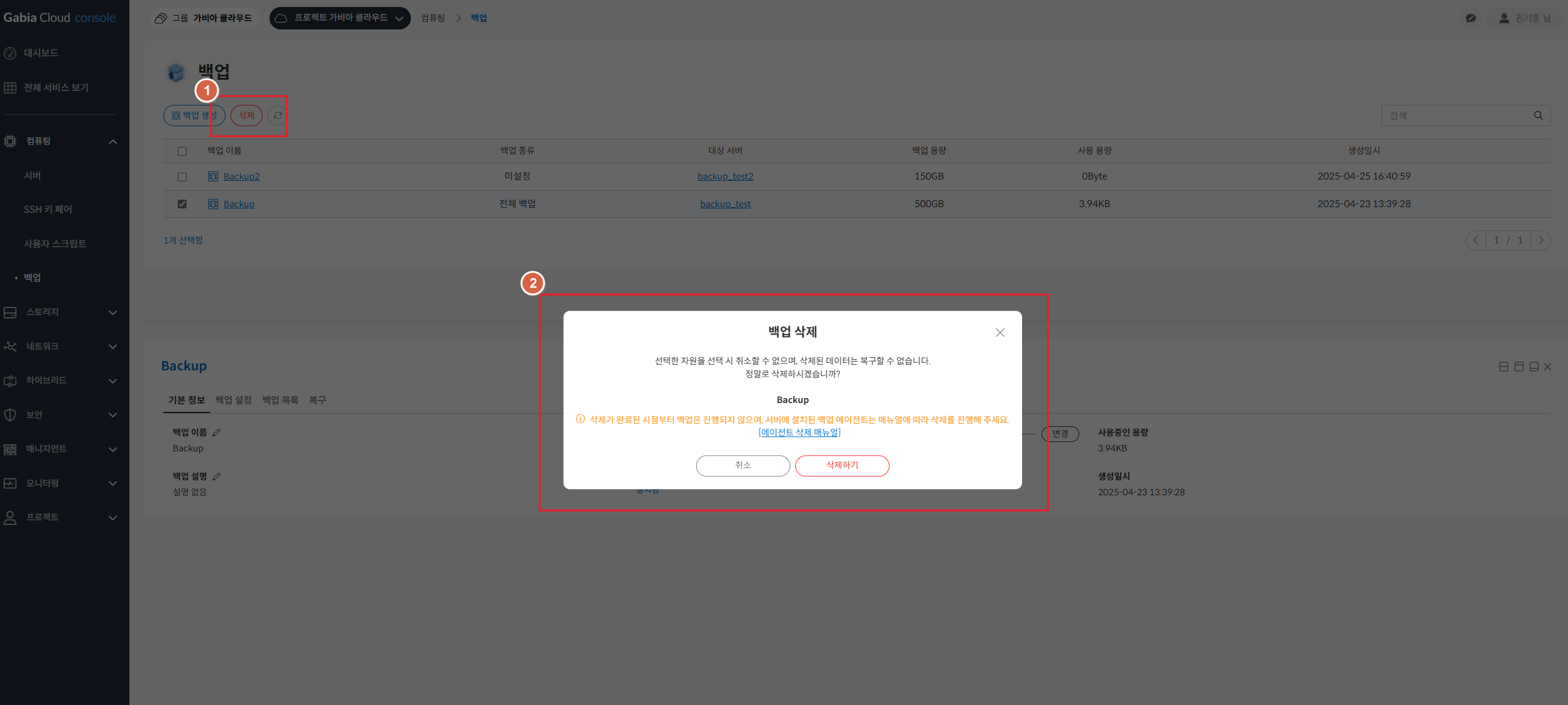Click the refresh icon beside 삭제
This screenshot has height=705, width=1568.
click(x=278, y=116)
